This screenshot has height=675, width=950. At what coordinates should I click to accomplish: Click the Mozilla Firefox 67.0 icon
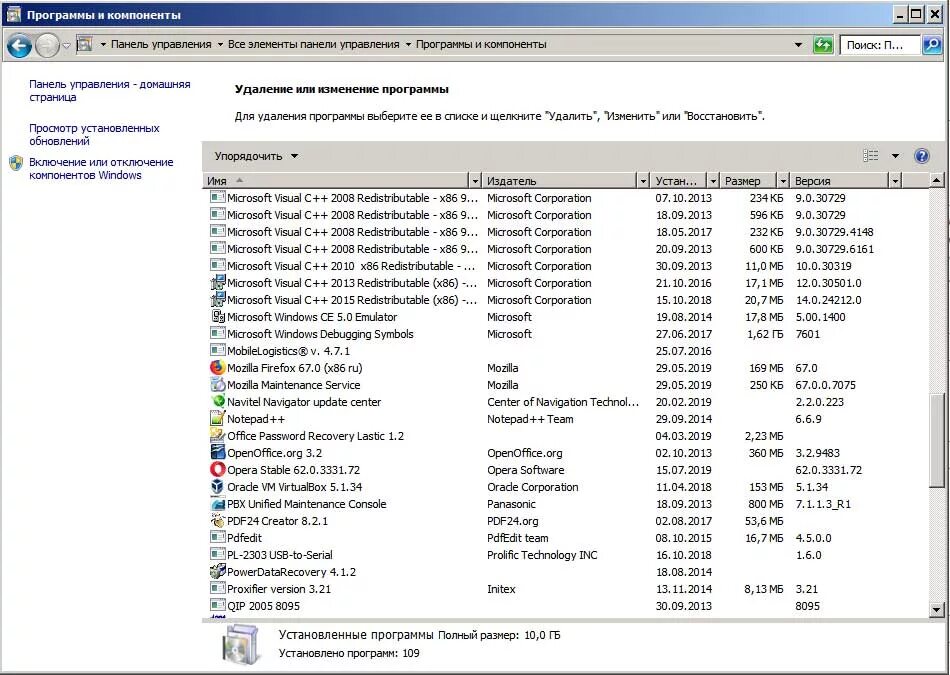coord(218,368)
